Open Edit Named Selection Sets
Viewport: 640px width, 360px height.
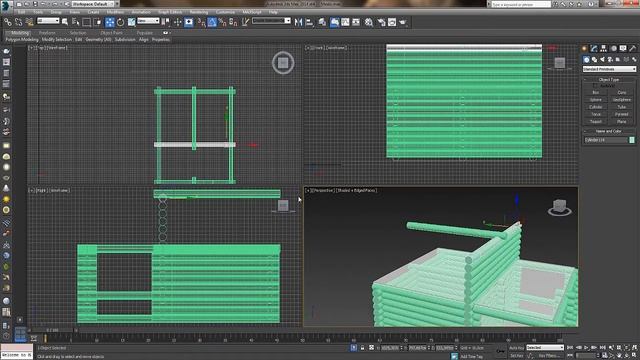[245, 22]
